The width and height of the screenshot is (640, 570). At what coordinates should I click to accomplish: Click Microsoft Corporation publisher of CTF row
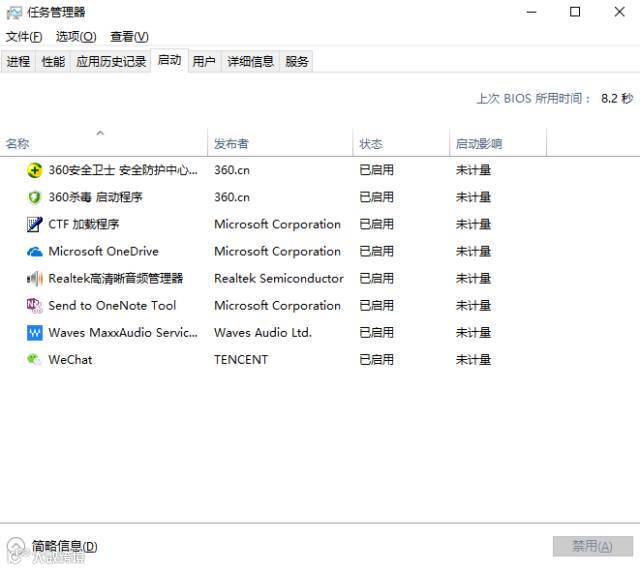278,225
